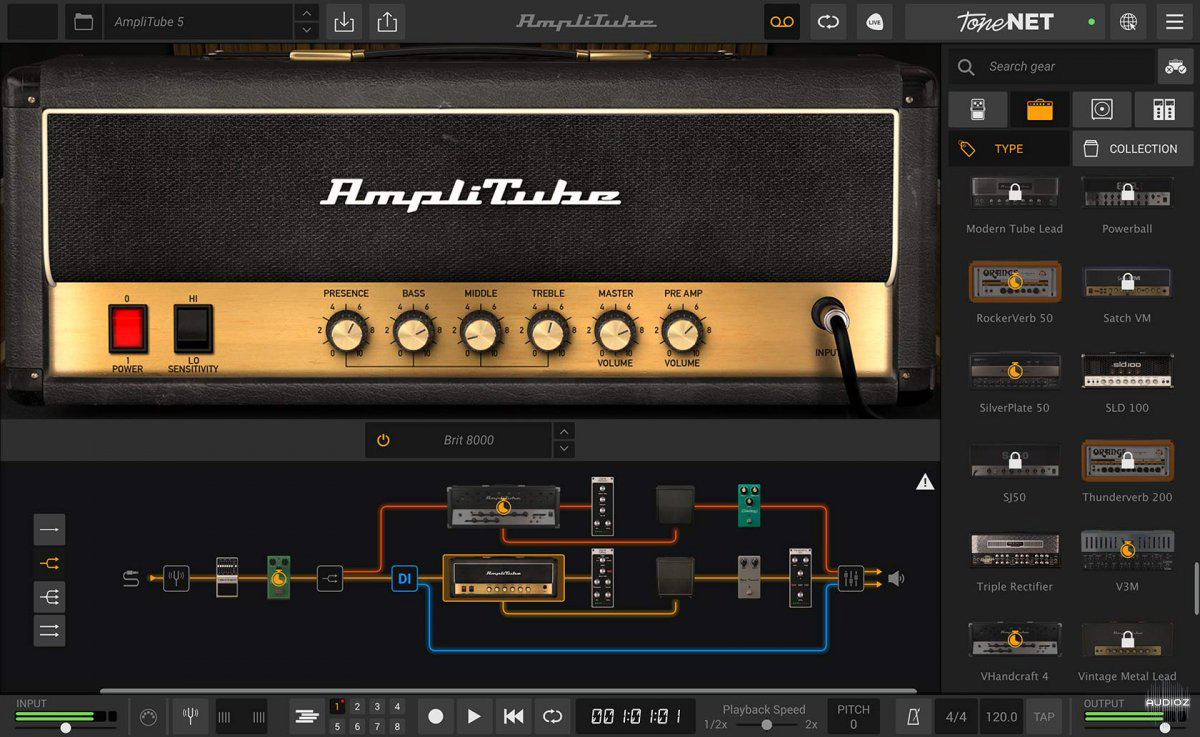Switch to the COLLECTION tab
The height and width of the screenshot is (737, 1200).
pyautogui.click(x=1133, y=148)
